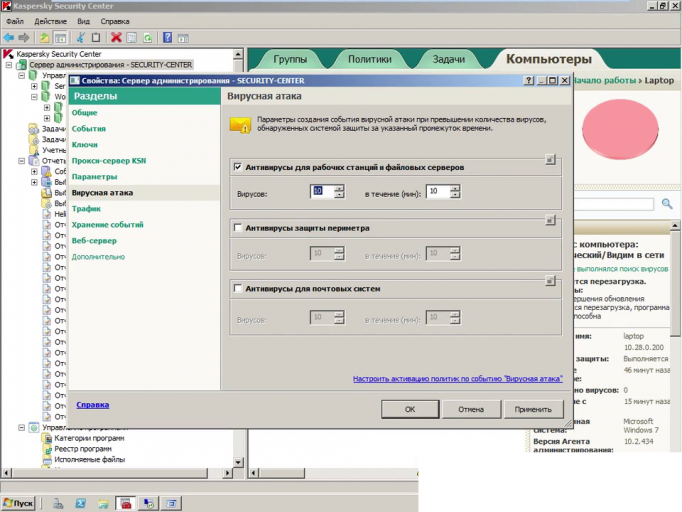Screen dimensions: 682x512
Task: Open Server Manager from the taskbar
Action: pos(58,503)
